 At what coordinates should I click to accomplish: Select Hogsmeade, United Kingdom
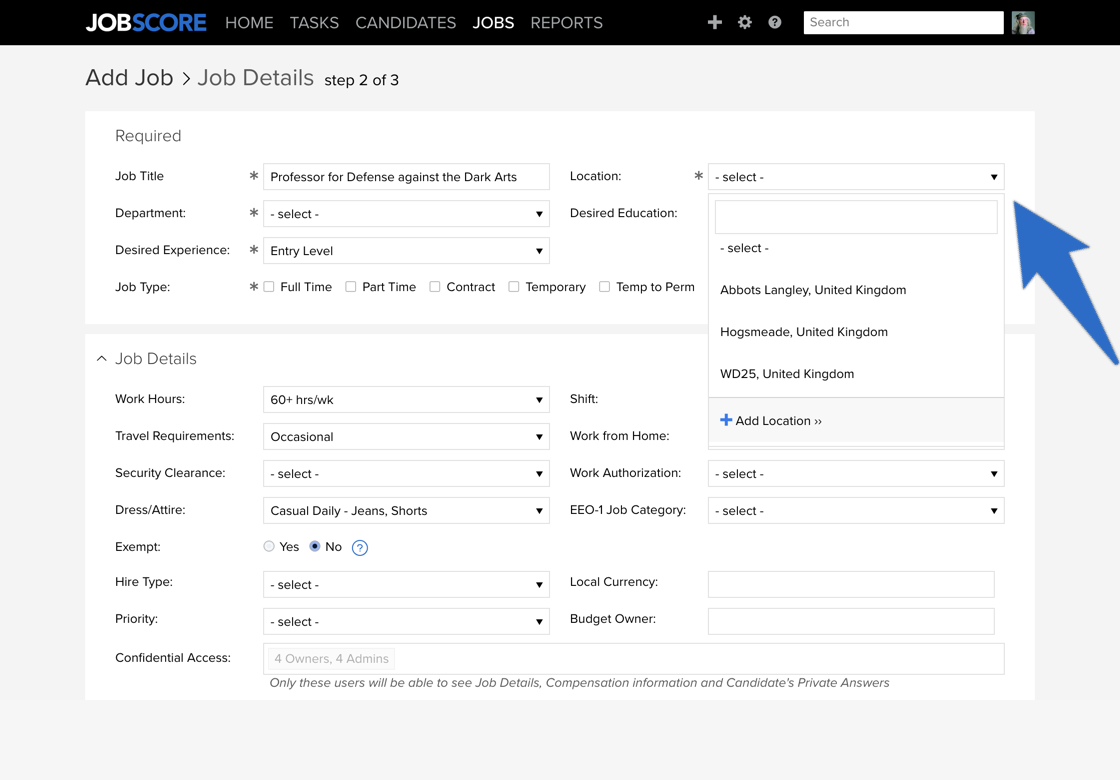[856, 332]
